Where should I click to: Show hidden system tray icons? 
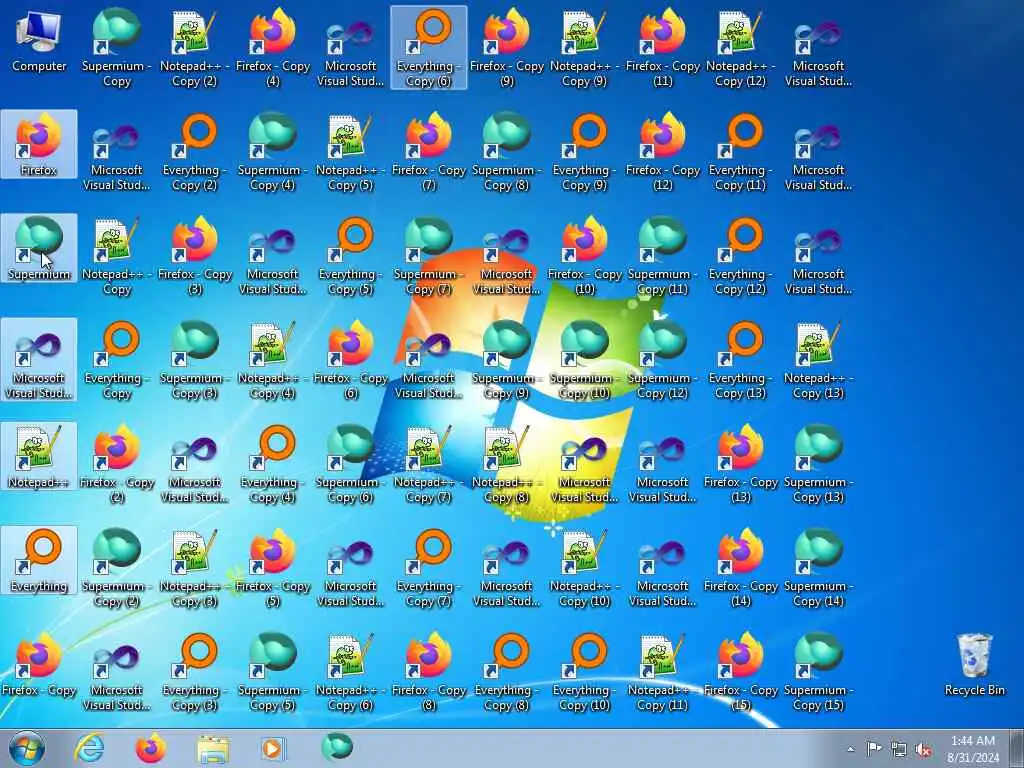pyautogui.click(x=850, y=749)
